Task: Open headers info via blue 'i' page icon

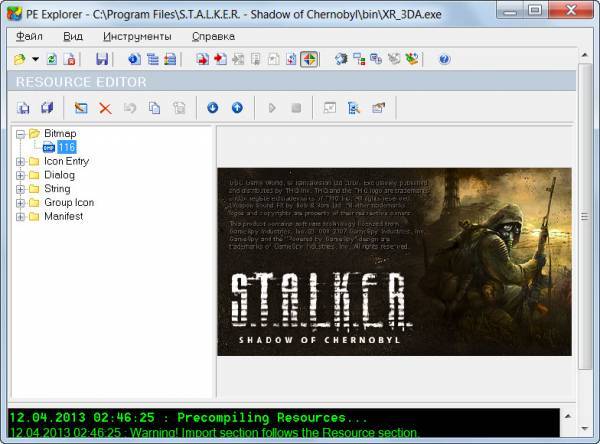Action: pos(134,59)
